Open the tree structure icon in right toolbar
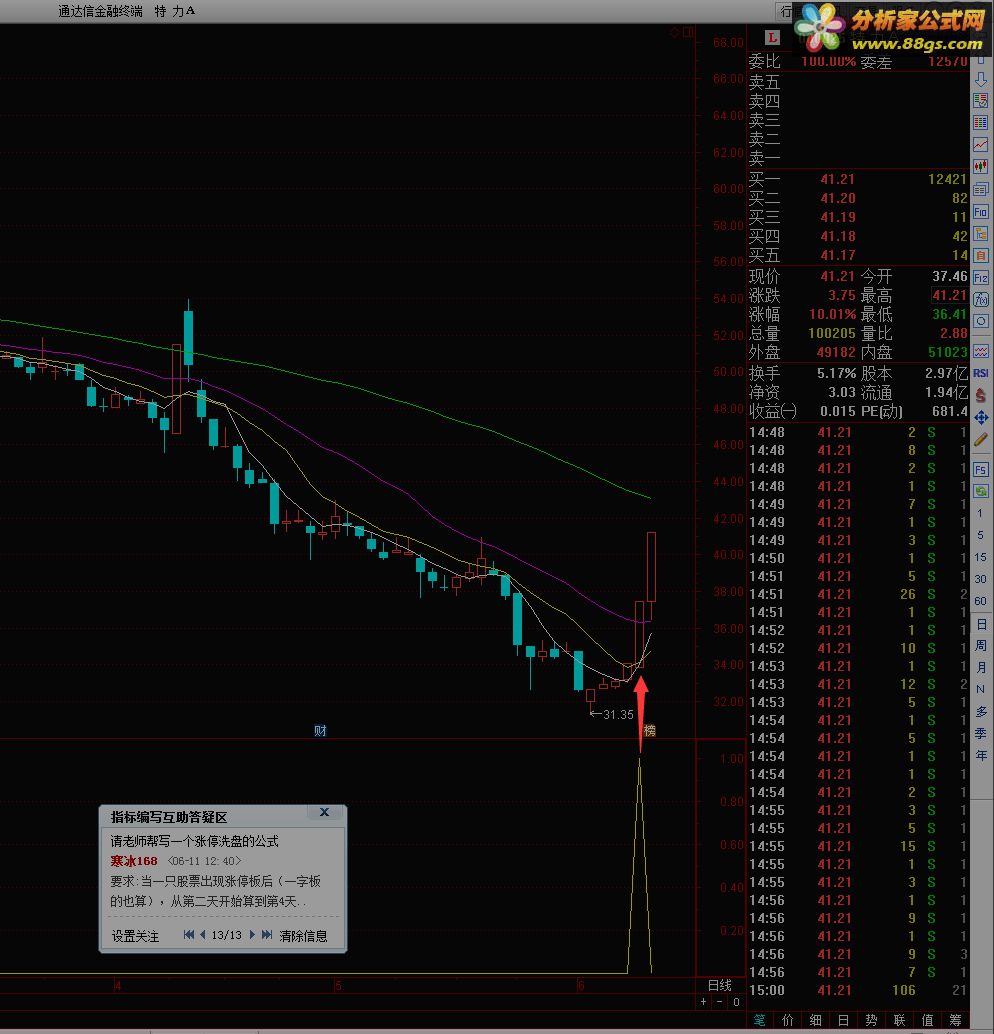The image size is (994, 1034). pyautogui.click(x=981, y=233)
